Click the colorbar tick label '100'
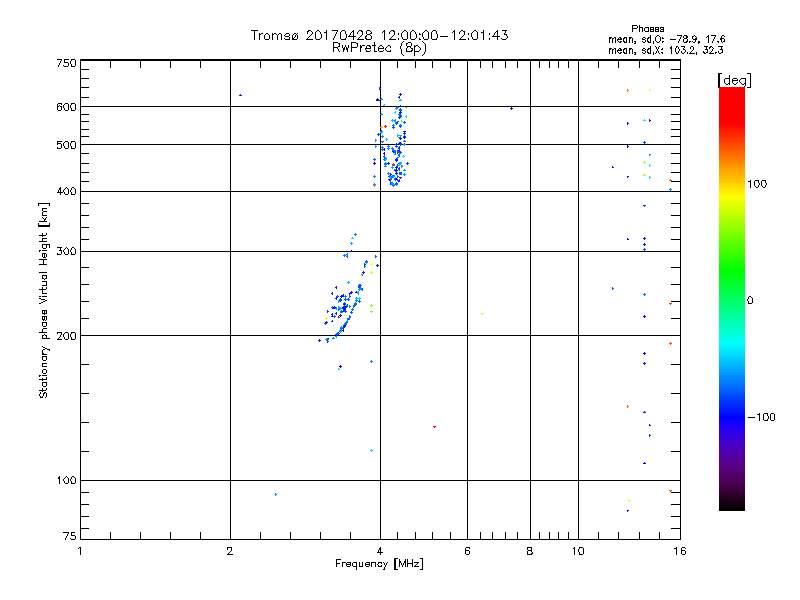 coord(757,184)
